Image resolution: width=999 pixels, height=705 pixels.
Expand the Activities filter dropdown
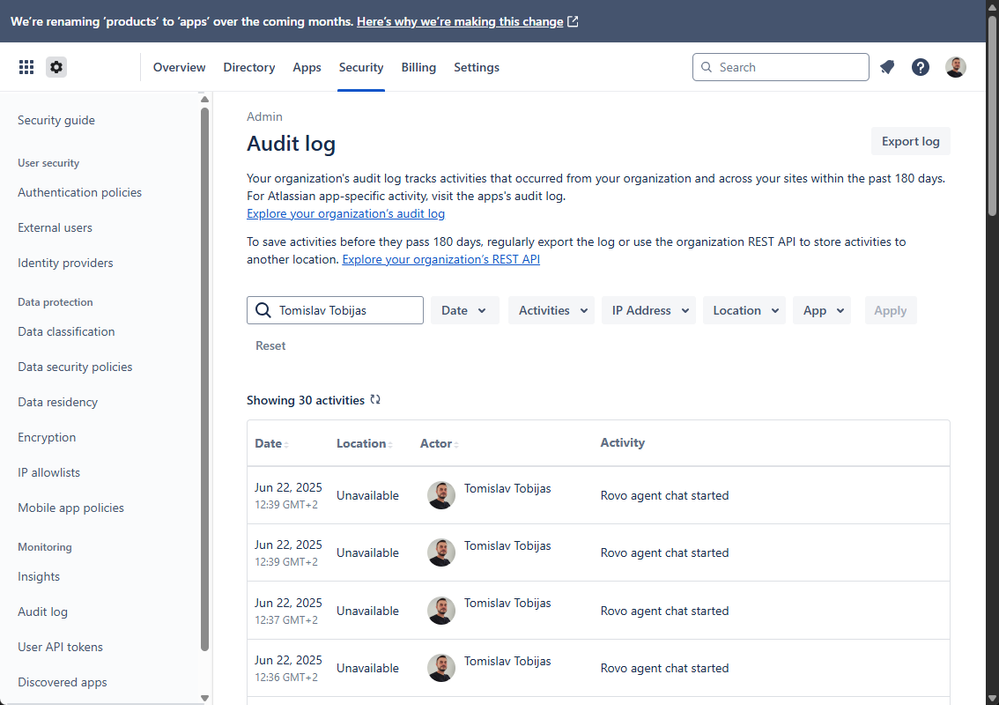point(551,310)
